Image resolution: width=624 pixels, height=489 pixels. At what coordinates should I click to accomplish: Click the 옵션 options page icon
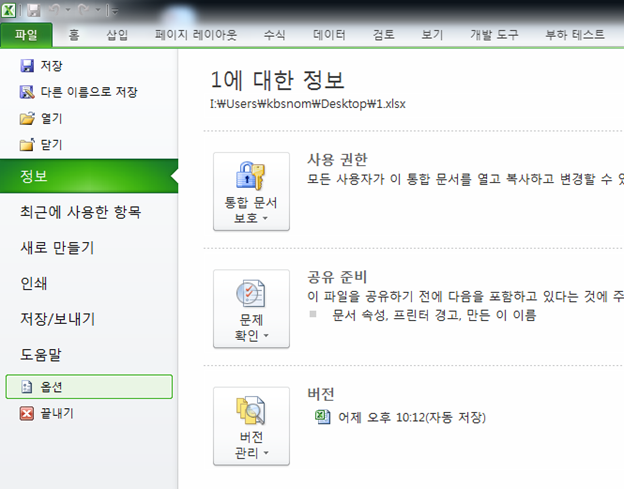coord(27,387)
